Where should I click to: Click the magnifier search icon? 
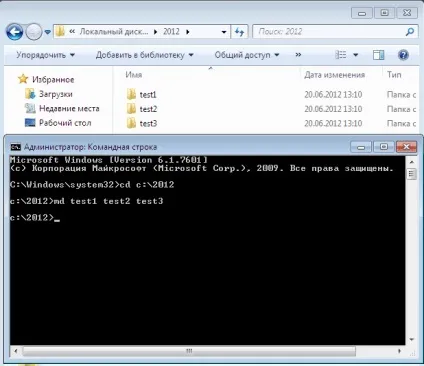pos(410,32)
